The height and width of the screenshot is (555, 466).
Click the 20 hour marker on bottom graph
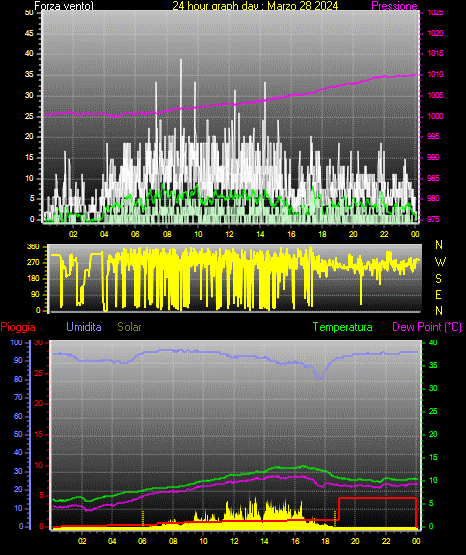pos(355,541)
